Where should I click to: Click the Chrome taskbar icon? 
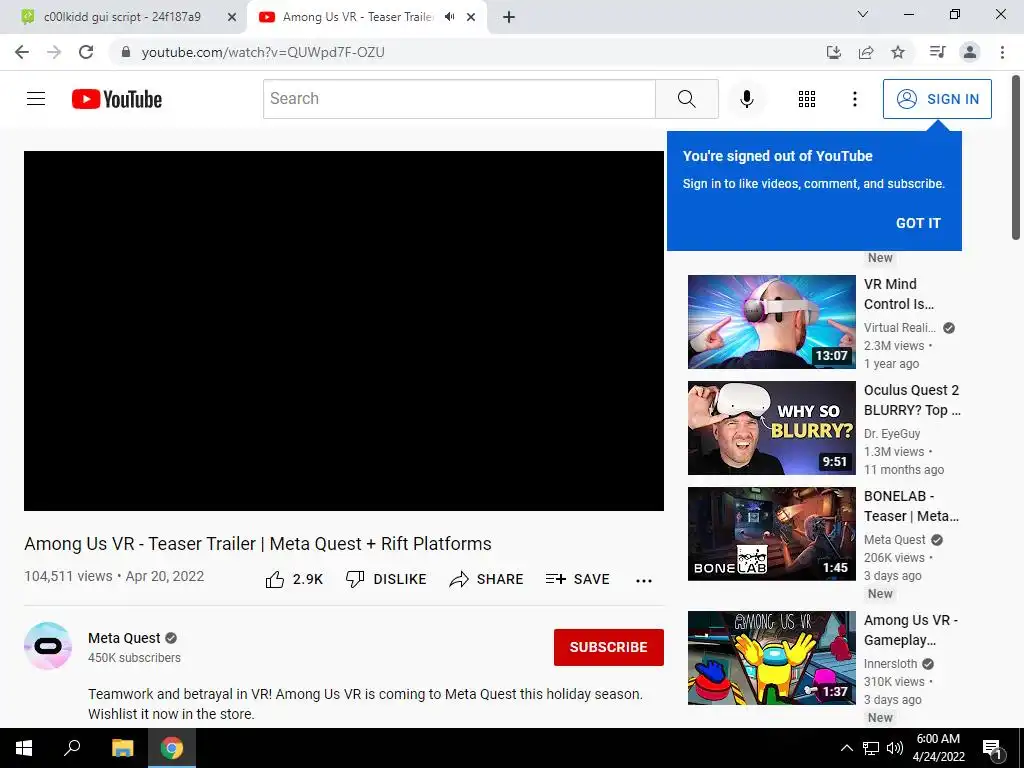pyautogui.click(x=172, y=748)
